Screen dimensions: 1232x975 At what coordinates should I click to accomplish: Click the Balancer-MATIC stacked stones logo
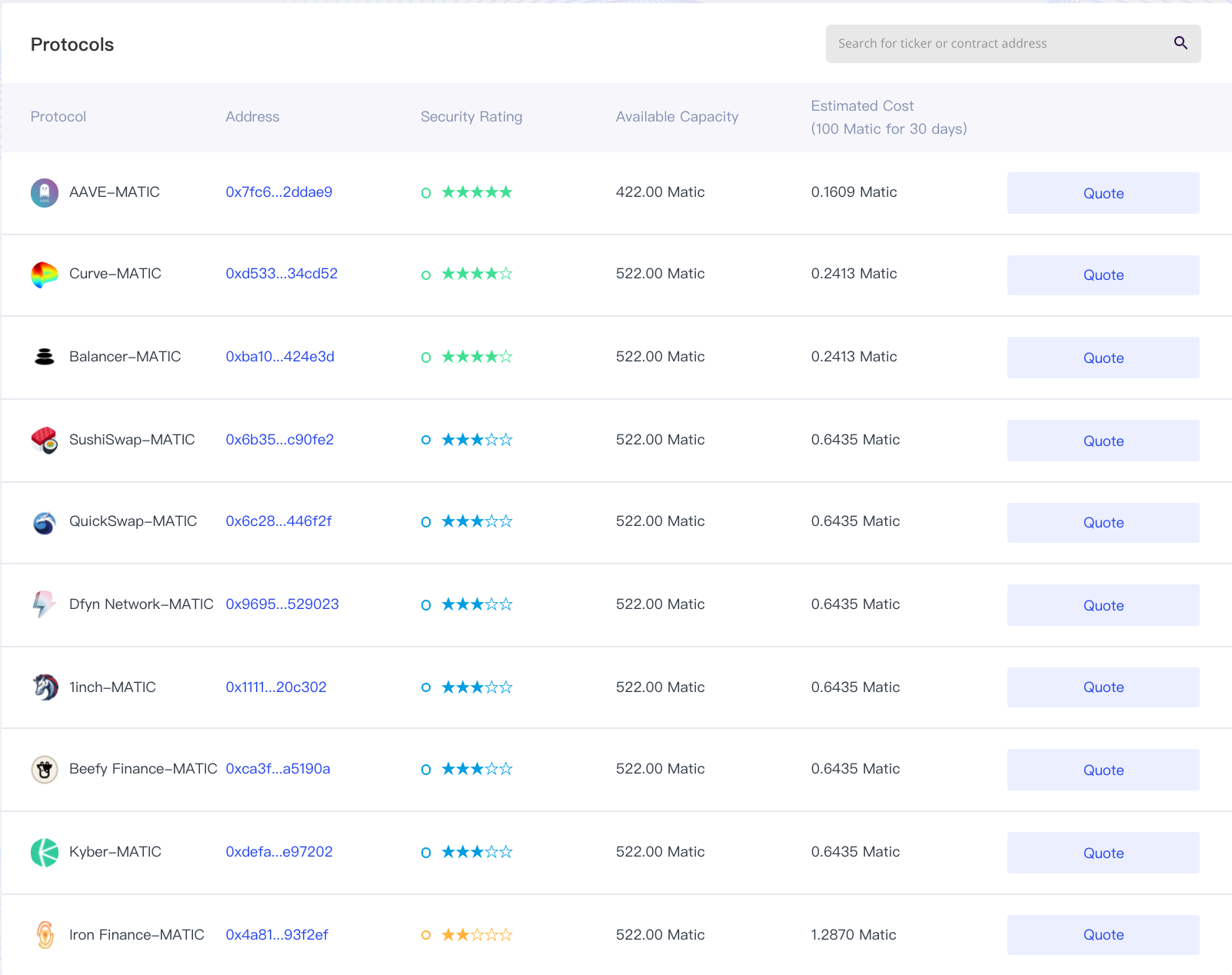pos(45,357)
